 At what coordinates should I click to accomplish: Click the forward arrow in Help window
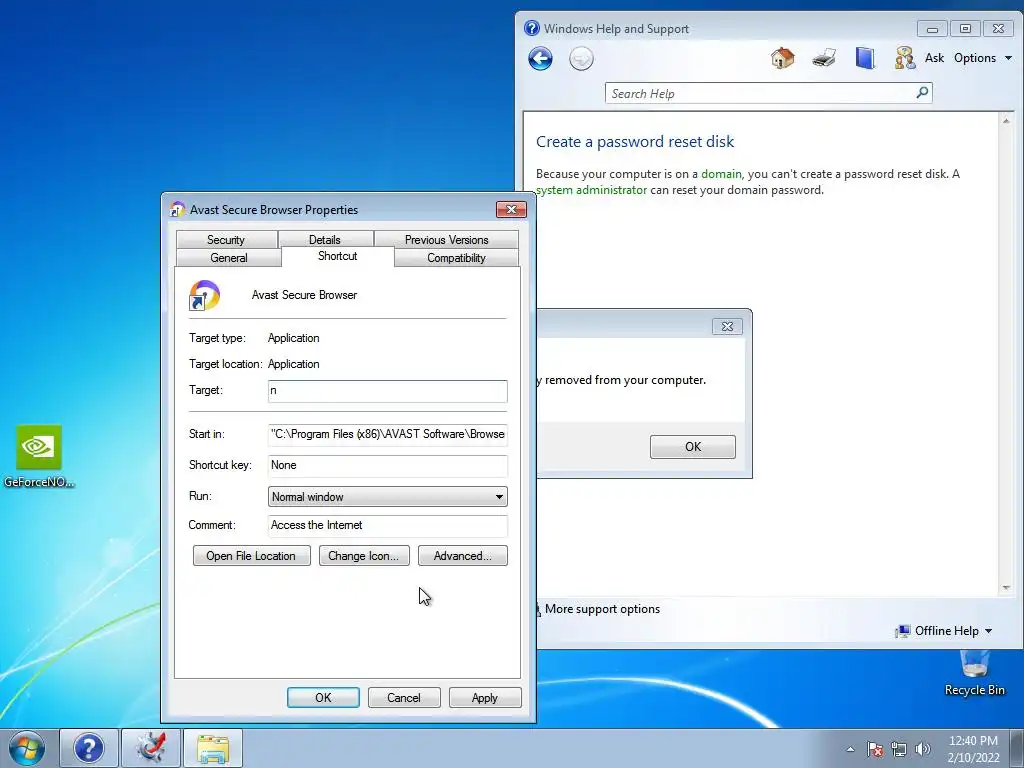coord(581,59)
